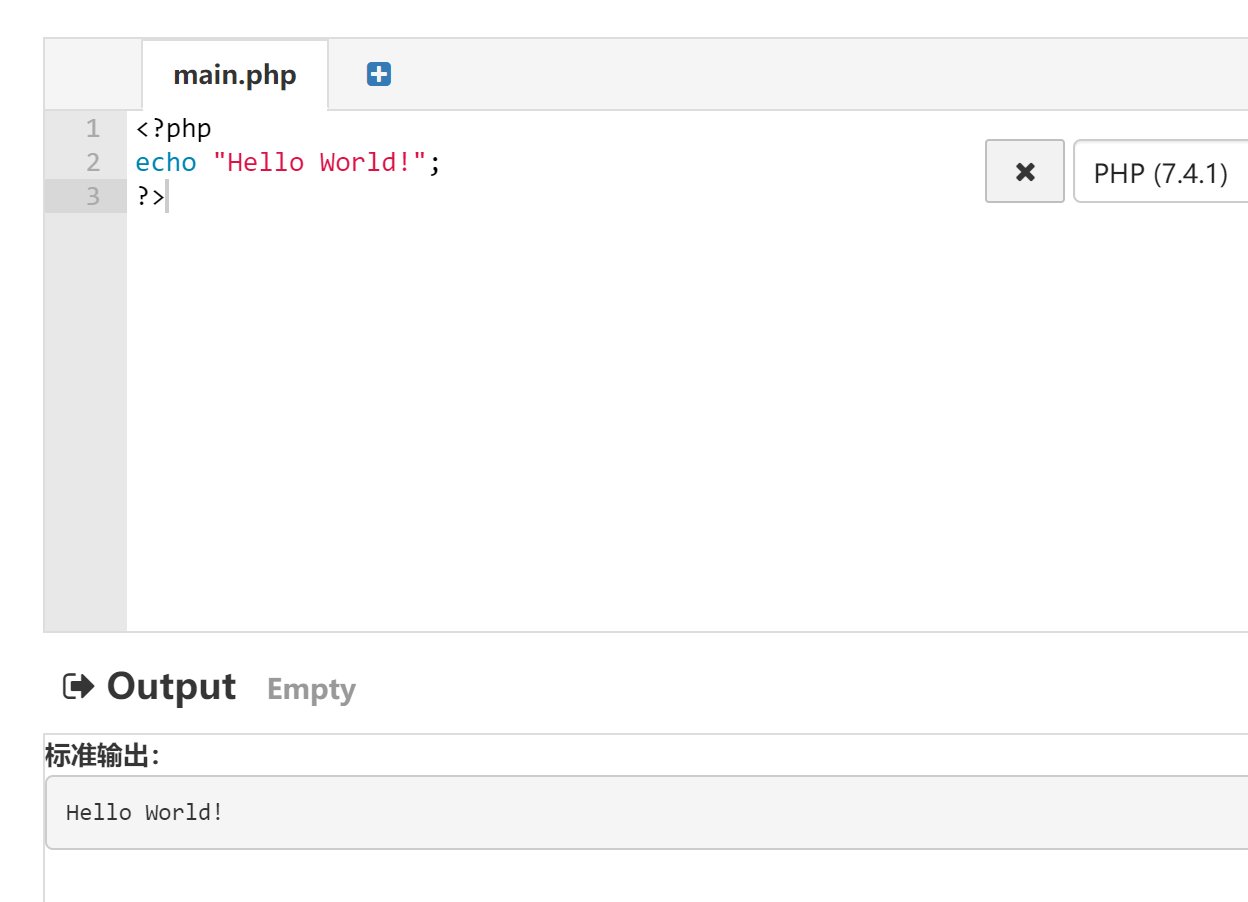Click the blue echo keyword in code
1248x902 pixels.
(166, 162)
